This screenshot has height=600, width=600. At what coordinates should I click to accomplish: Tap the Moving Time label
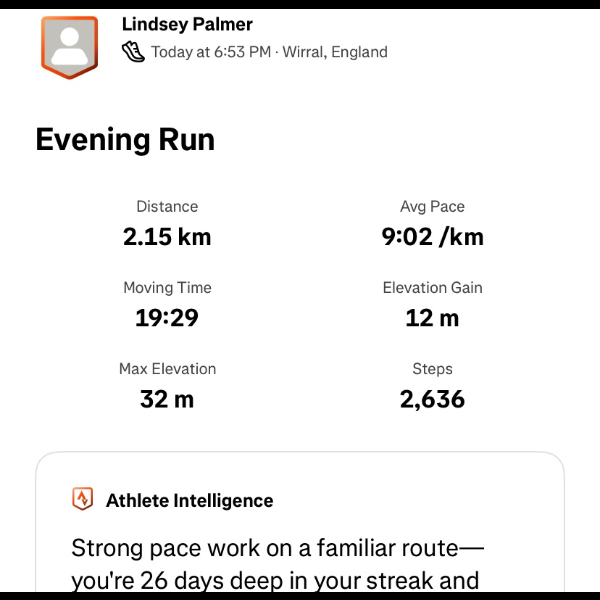167,288
